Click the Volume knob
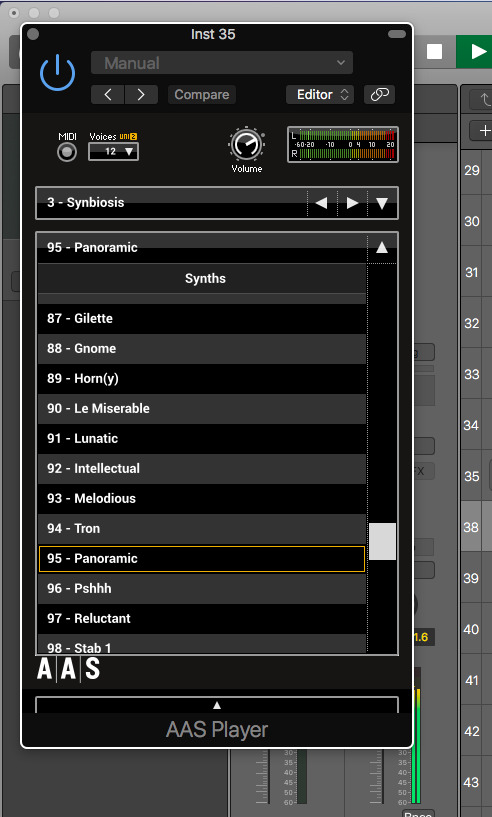 pos(246,145)
